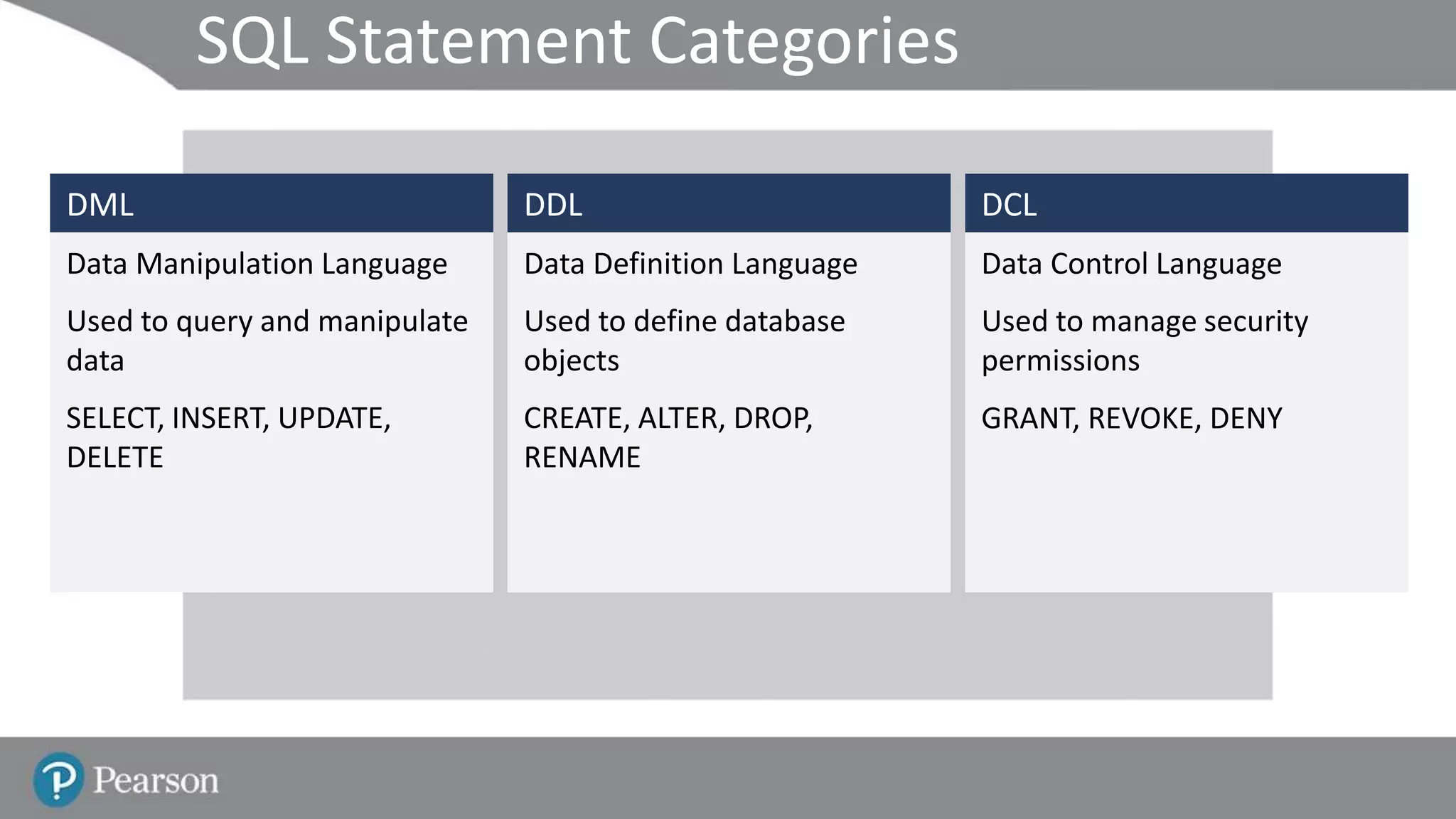Click Data Definition Language text
The width and height of the screenshot is (1456, 819).
pyautogui.click(x=691, y=264)
